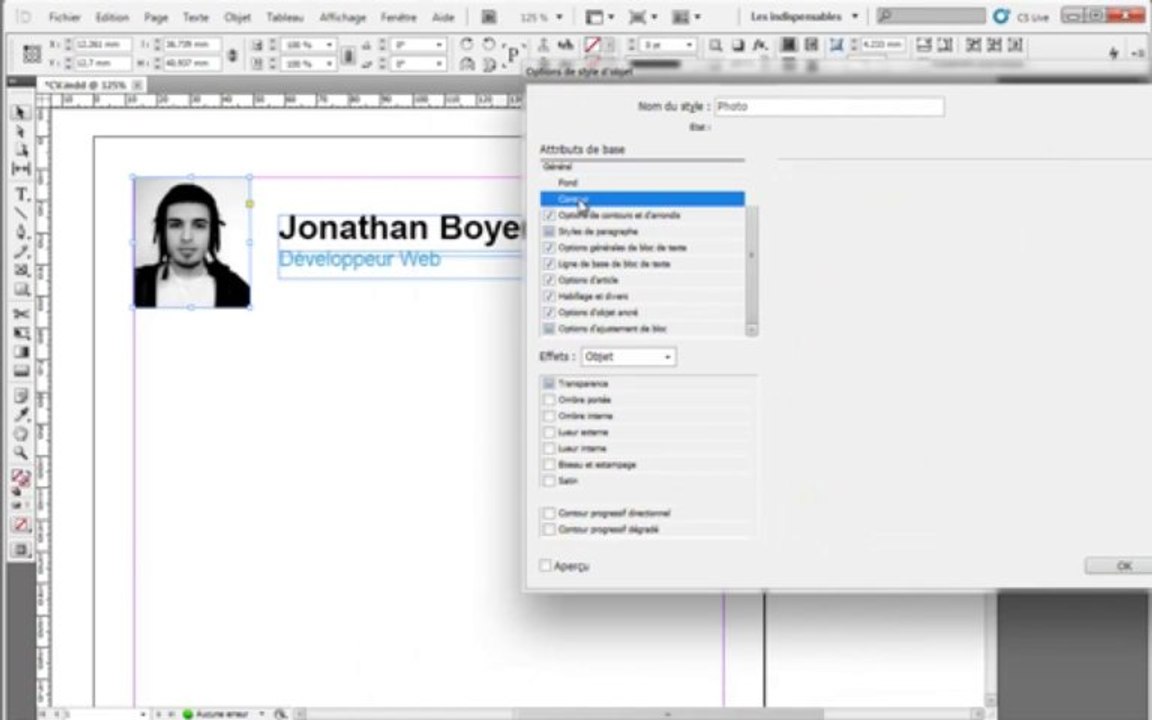
Task: Select the Rectangle Frame tool
Action: click(21, 270)
